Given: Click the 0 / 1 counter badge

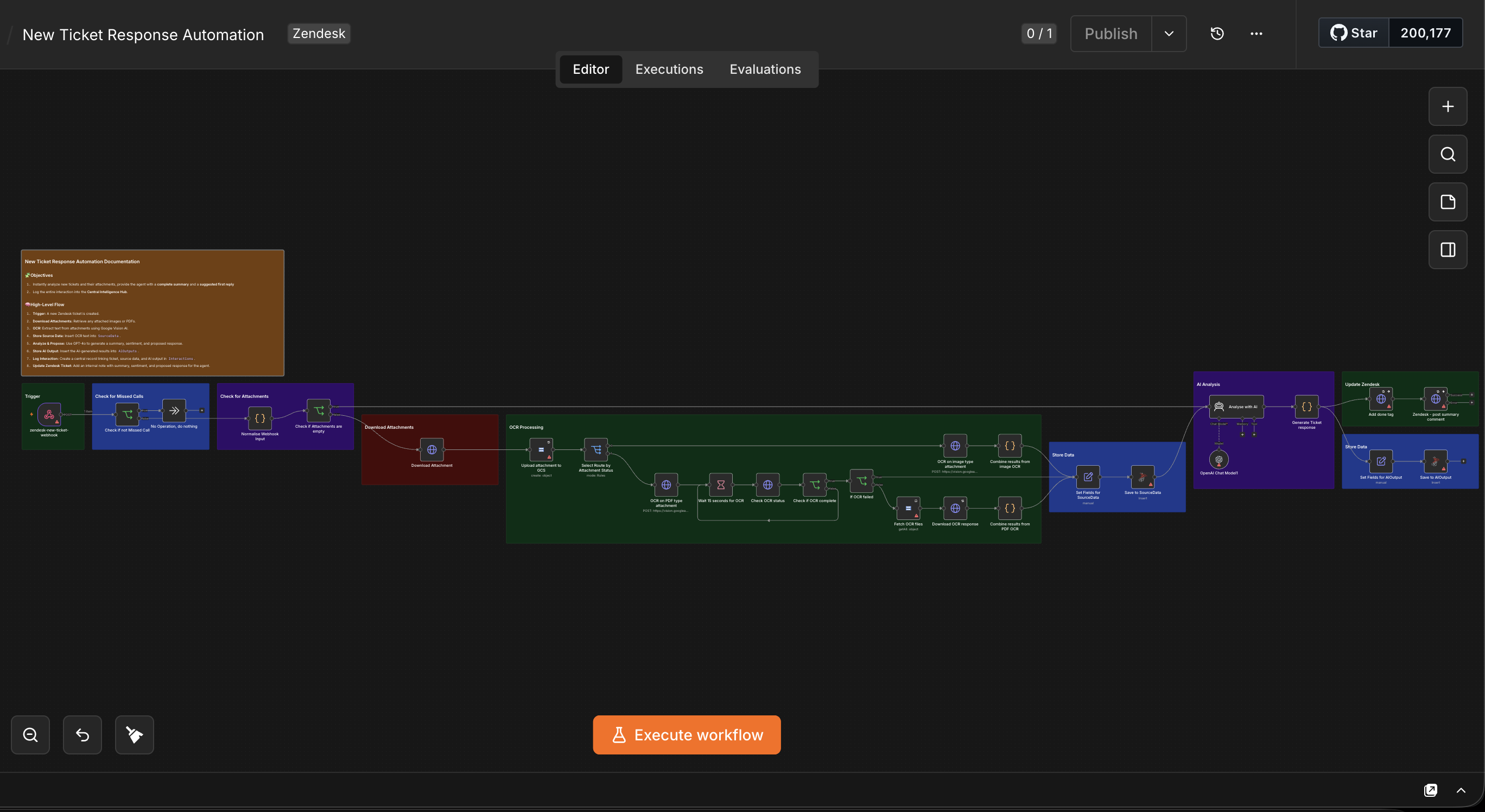Looking at the screenshot, I should [x=1039, y=34].
